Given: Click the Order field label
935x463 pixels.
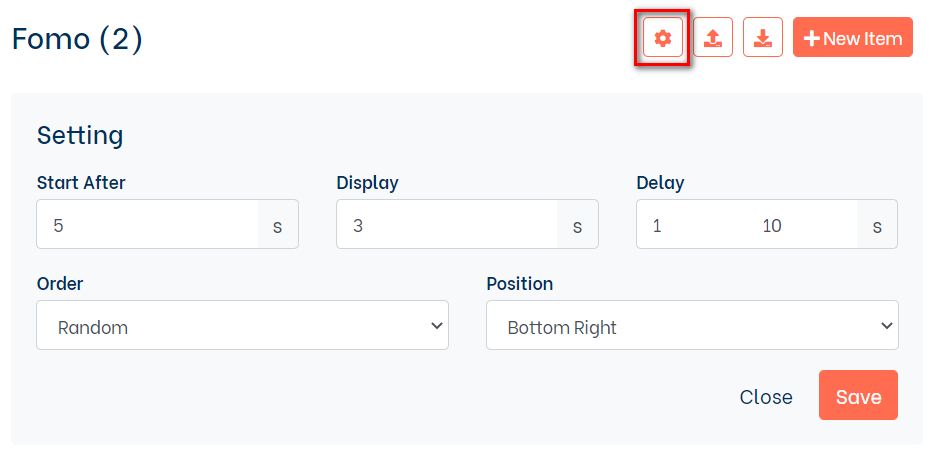Looking at the screenshot, I should click(x=60, y=283).
